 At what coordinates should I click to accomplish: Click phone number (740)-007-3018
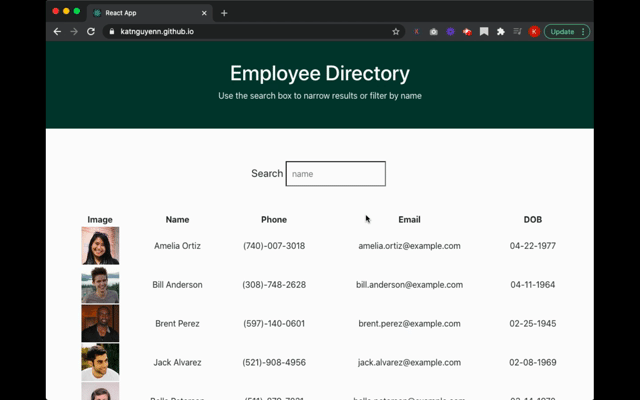(274, 246)
